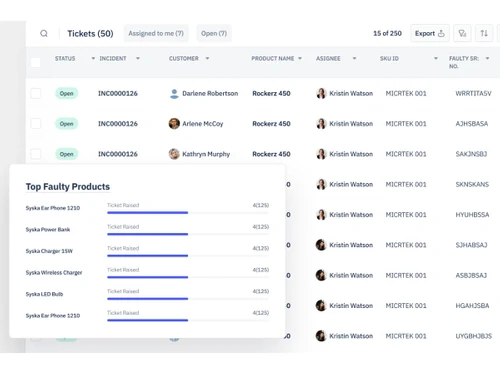Click Rockerz 450 in Kathryn Murphy's row

[x=271, y=154]
